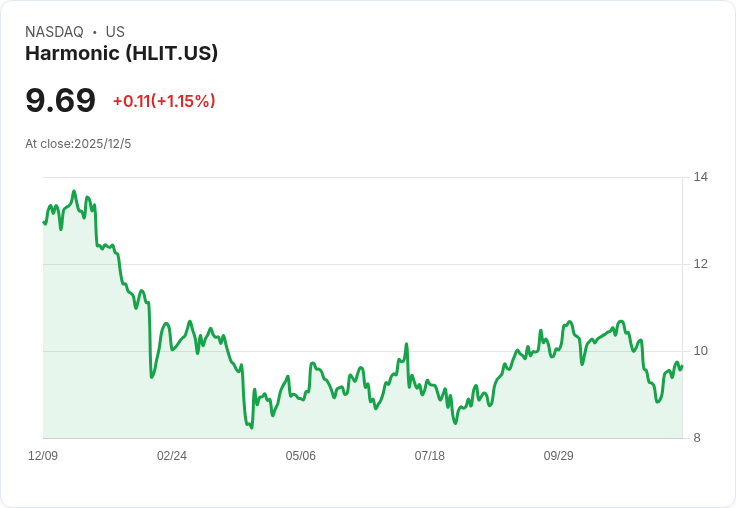
Task: Click the 8 y-axis label
Action: click(697, 438)
